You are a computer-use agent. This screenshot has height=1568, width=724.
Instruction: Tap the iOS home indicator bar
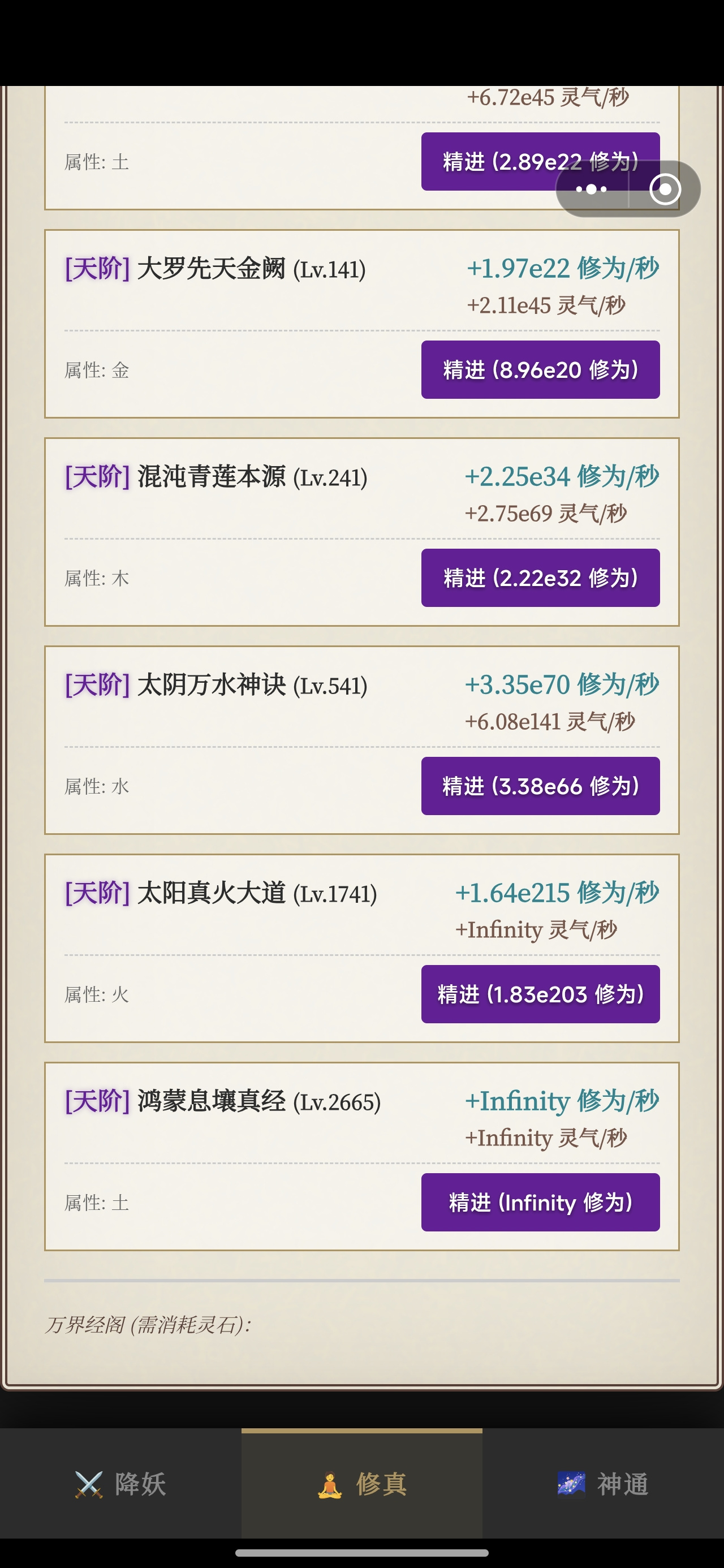361,1553
